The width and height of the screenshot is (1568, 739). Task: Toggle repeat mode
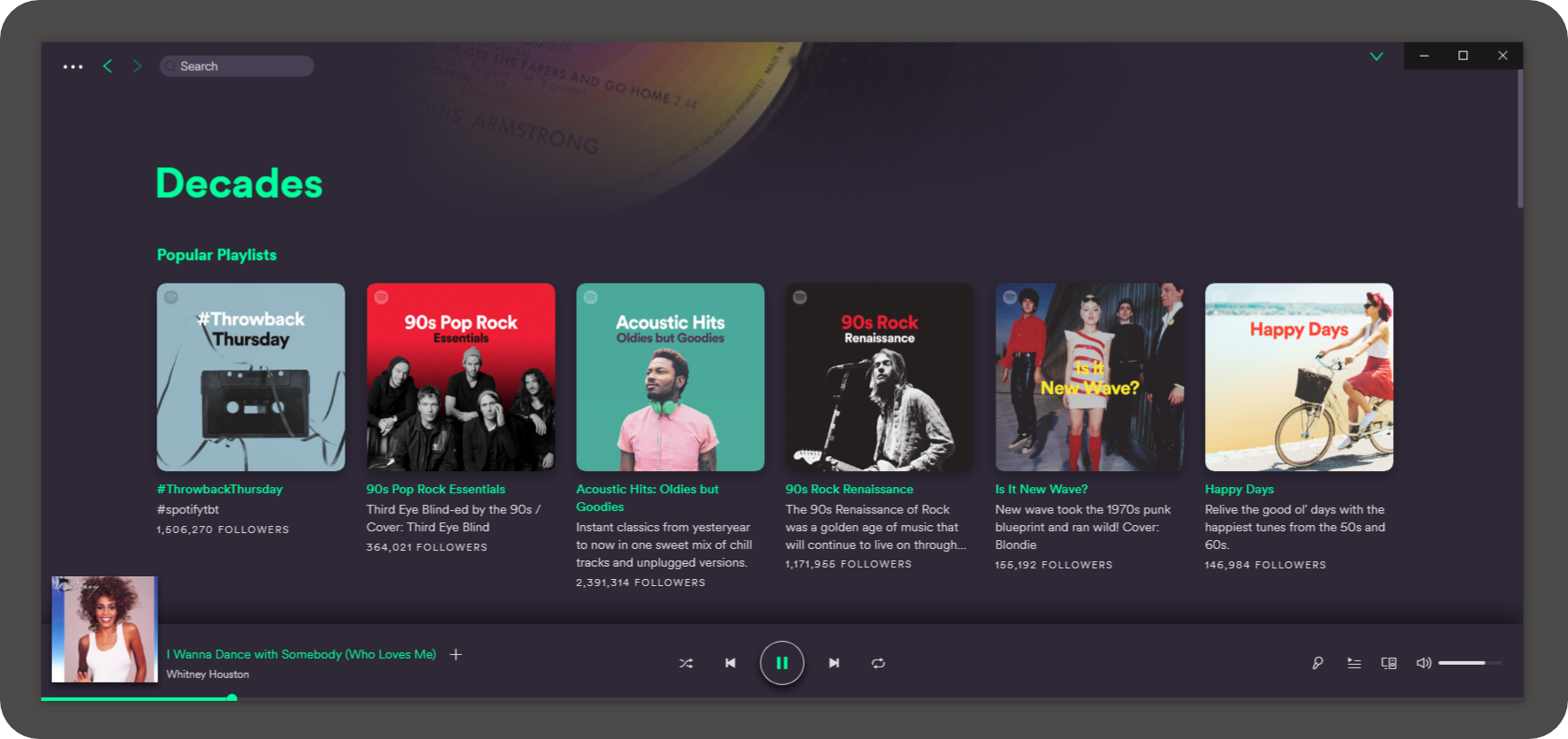tap(878, 663)
